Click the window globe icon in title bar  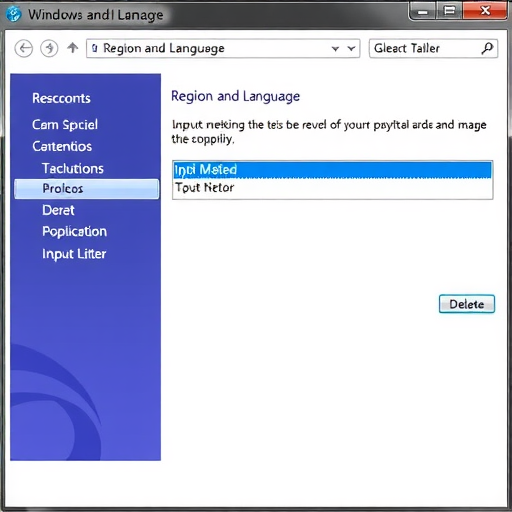tap(13, 14)
